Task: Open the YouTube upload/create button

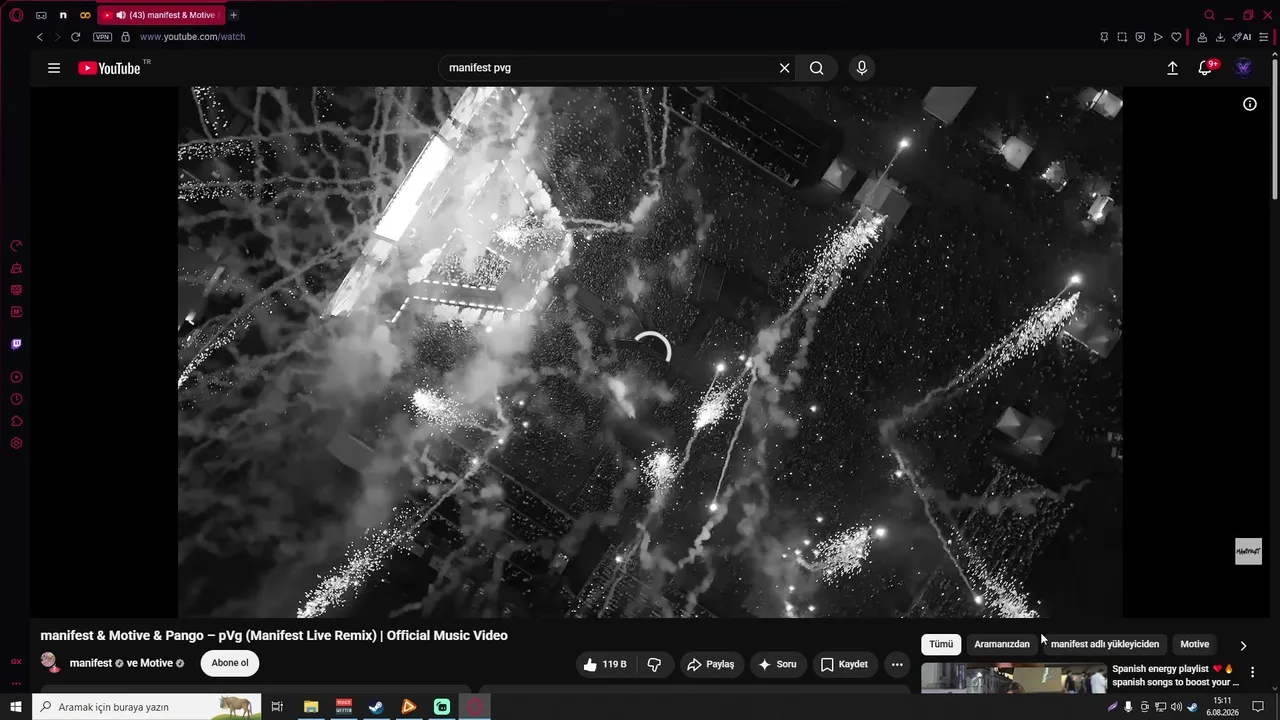Action: [x=1173, y=68]
